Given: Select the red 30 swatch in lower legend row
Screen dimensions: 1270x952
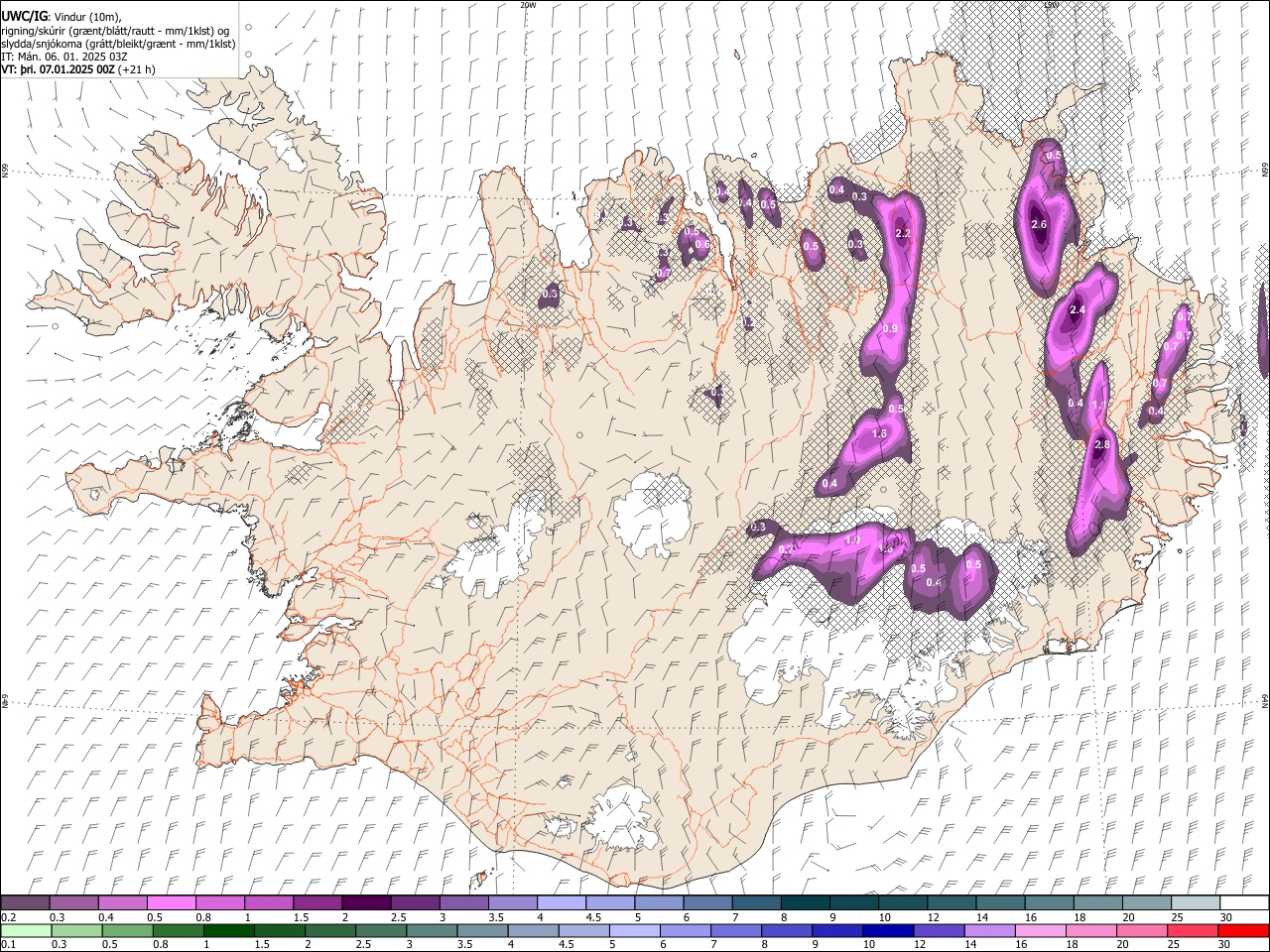Looking at the screenshot, I should coord(1242,930).
